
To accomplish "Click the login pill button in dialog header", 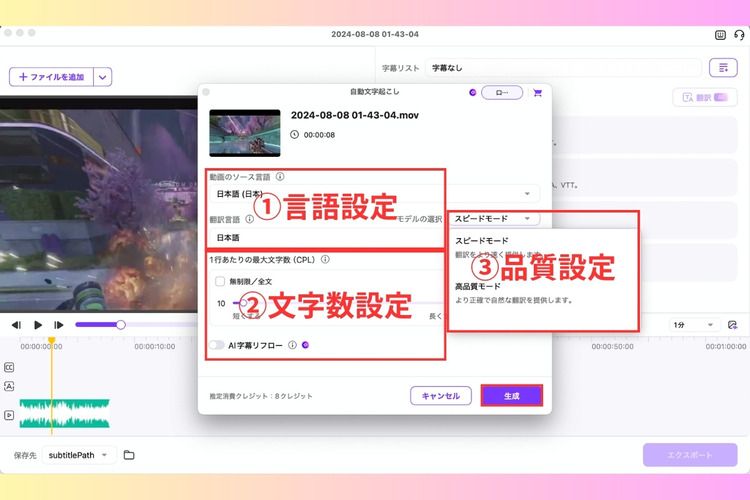I will pyautogui.click(x=502, y=92).
